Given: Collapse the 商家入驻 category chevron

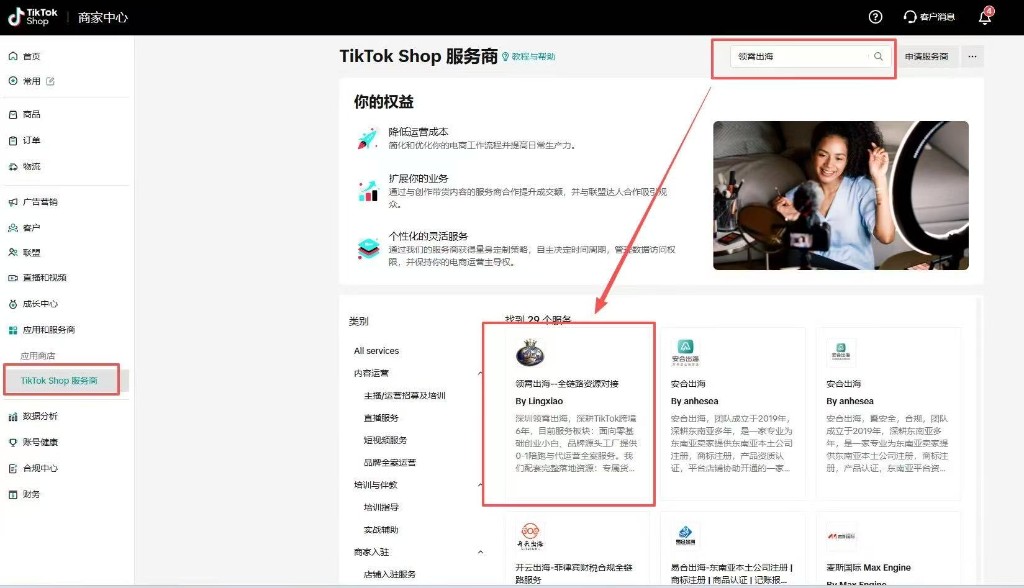Looking at the screenshot, I should 481,552.
